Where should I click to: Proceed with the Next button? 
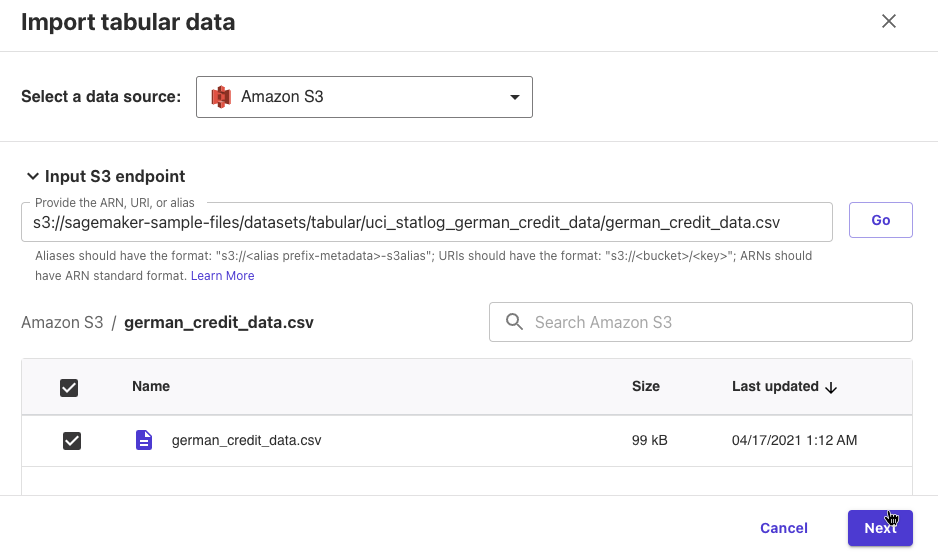(880, 528)
